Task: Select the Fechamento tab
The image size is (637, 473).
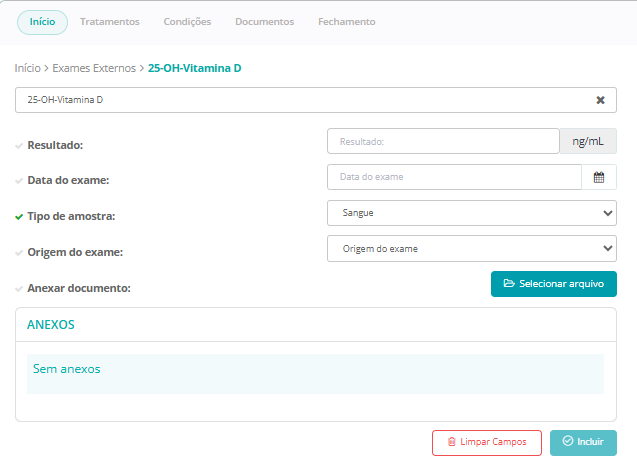Action: click(346, 22)
